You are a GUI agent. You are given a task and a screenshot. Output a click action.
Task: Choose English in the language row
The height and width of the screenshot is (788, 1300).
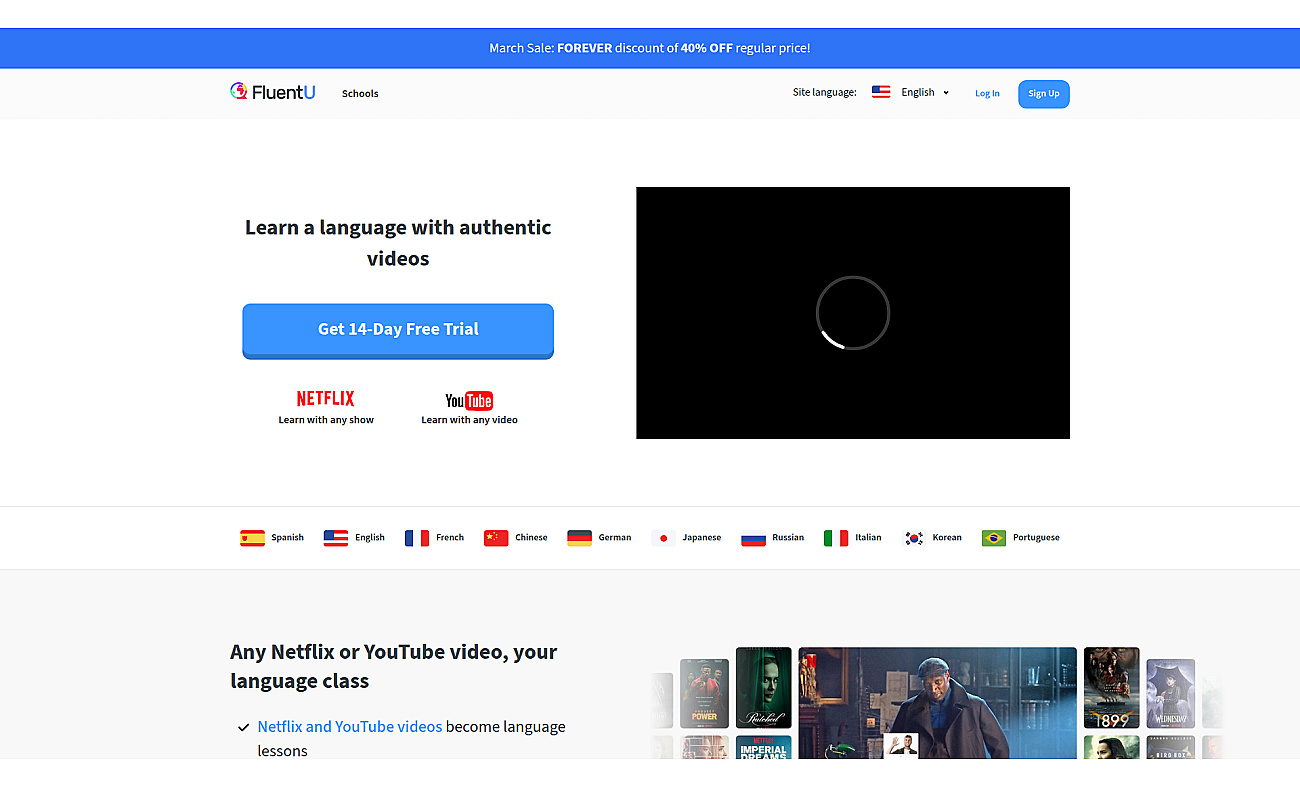point(370,538)
